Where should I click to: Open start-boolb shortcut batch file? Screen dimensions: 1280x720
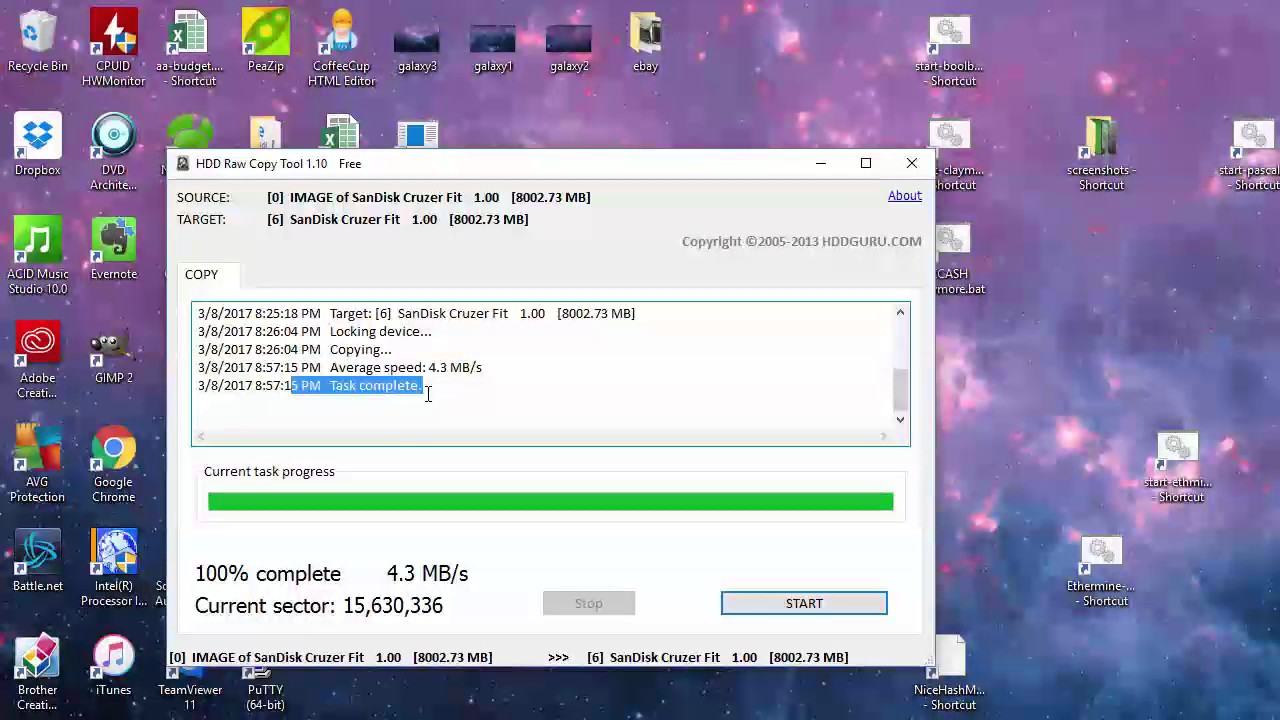(x=949, y=47)
